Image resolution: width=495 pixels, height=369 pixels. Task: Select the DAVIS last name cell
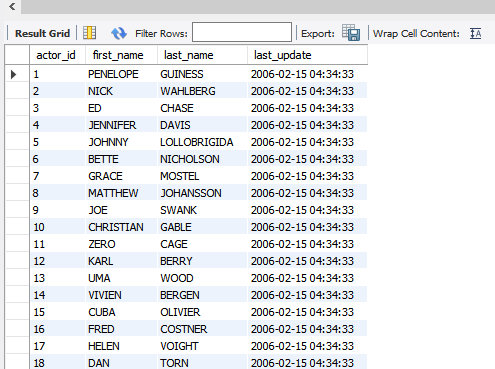[202, 125]
